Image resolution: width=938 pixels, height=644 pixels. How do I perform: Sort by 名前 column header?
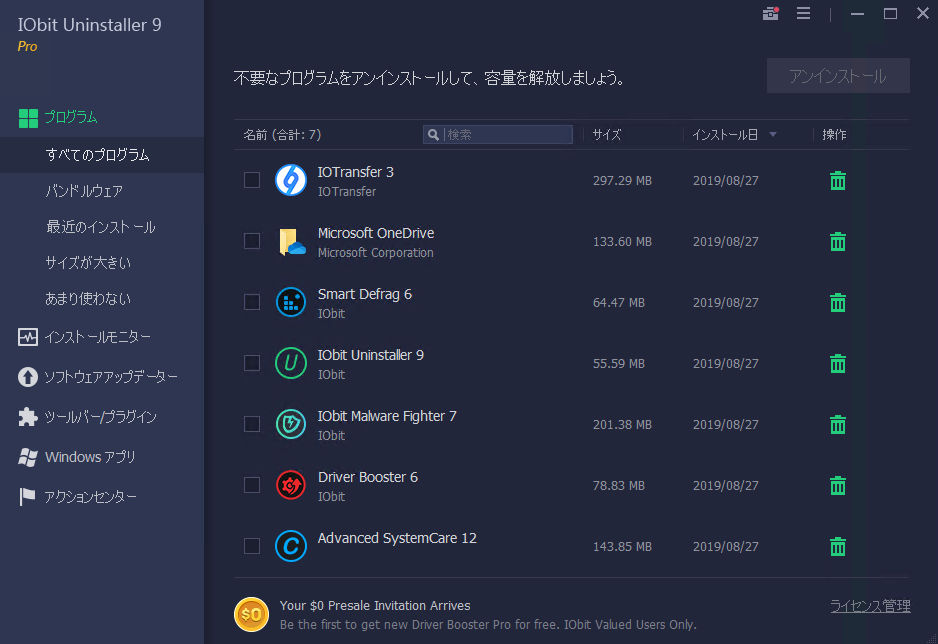(x=282, y=135)
